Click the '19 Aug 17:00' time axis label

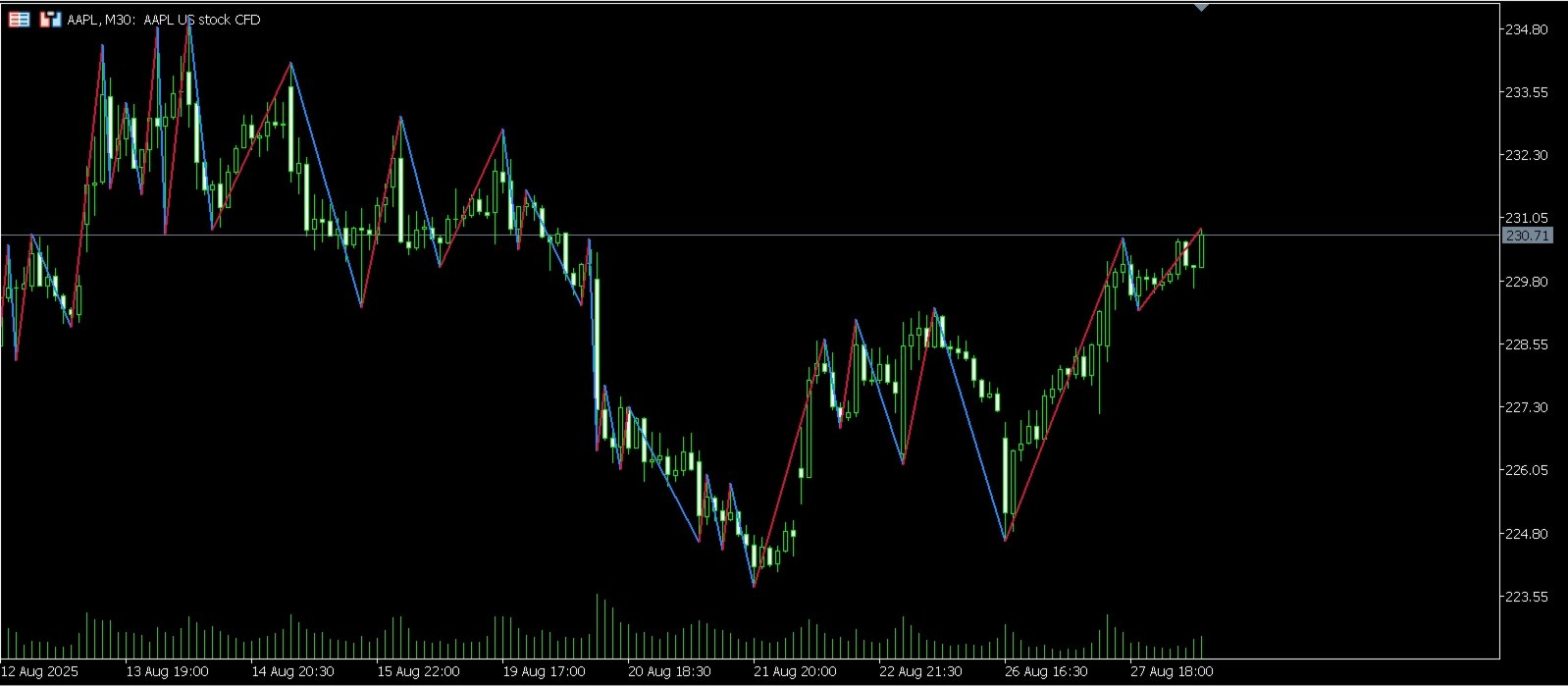(544, 671)
